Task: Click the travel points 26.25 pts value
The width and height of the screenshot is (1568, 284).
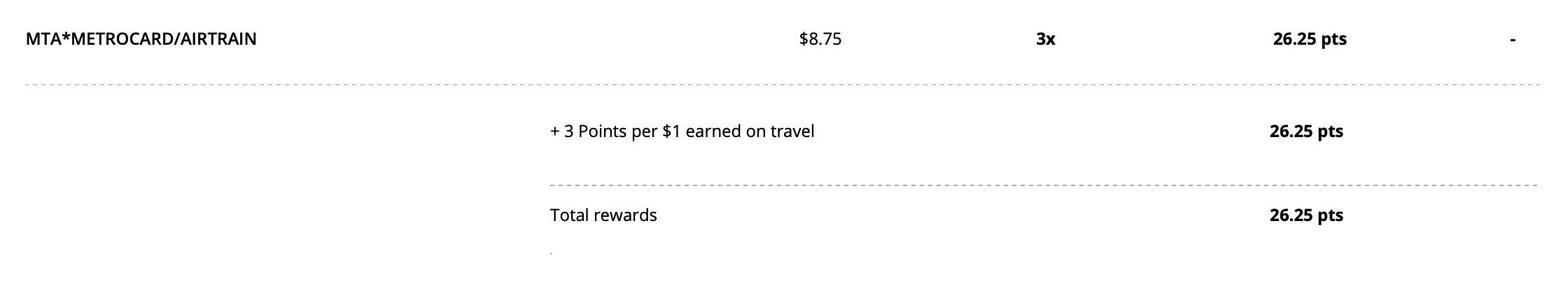Action: coord(1305,132)
